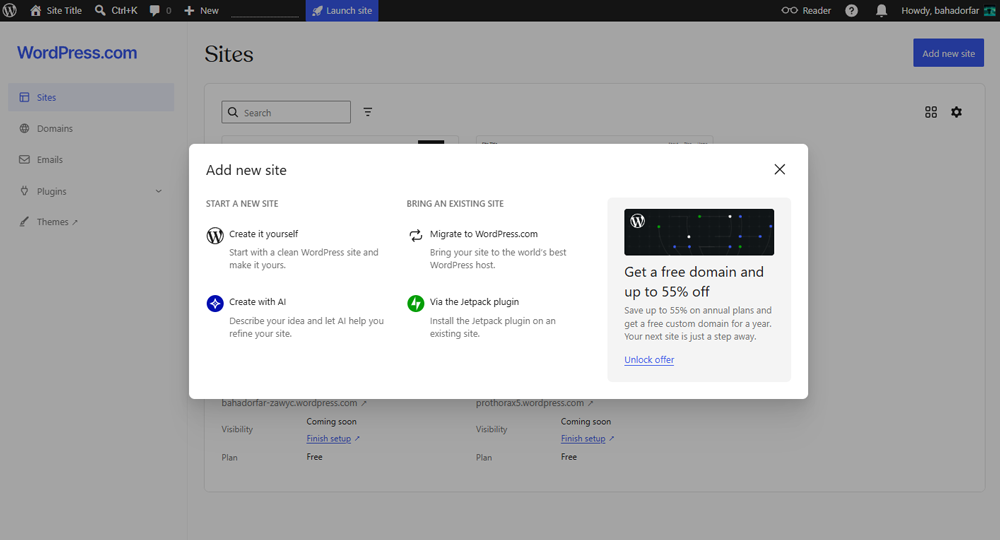The height and width of the screenshot is (540, 1000).
Task: Choose Migrate to WordPress.com option
Action: coord(498,249)
